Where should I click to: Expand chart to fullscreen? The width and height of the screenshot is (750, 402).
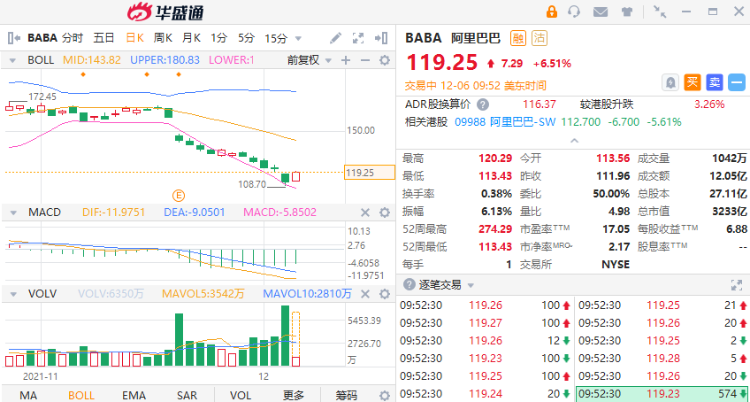tap(358, 38)
